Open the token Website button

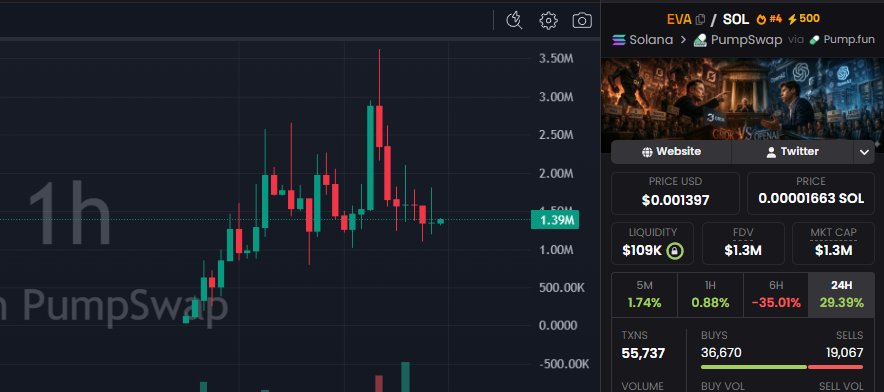(671, 152)
